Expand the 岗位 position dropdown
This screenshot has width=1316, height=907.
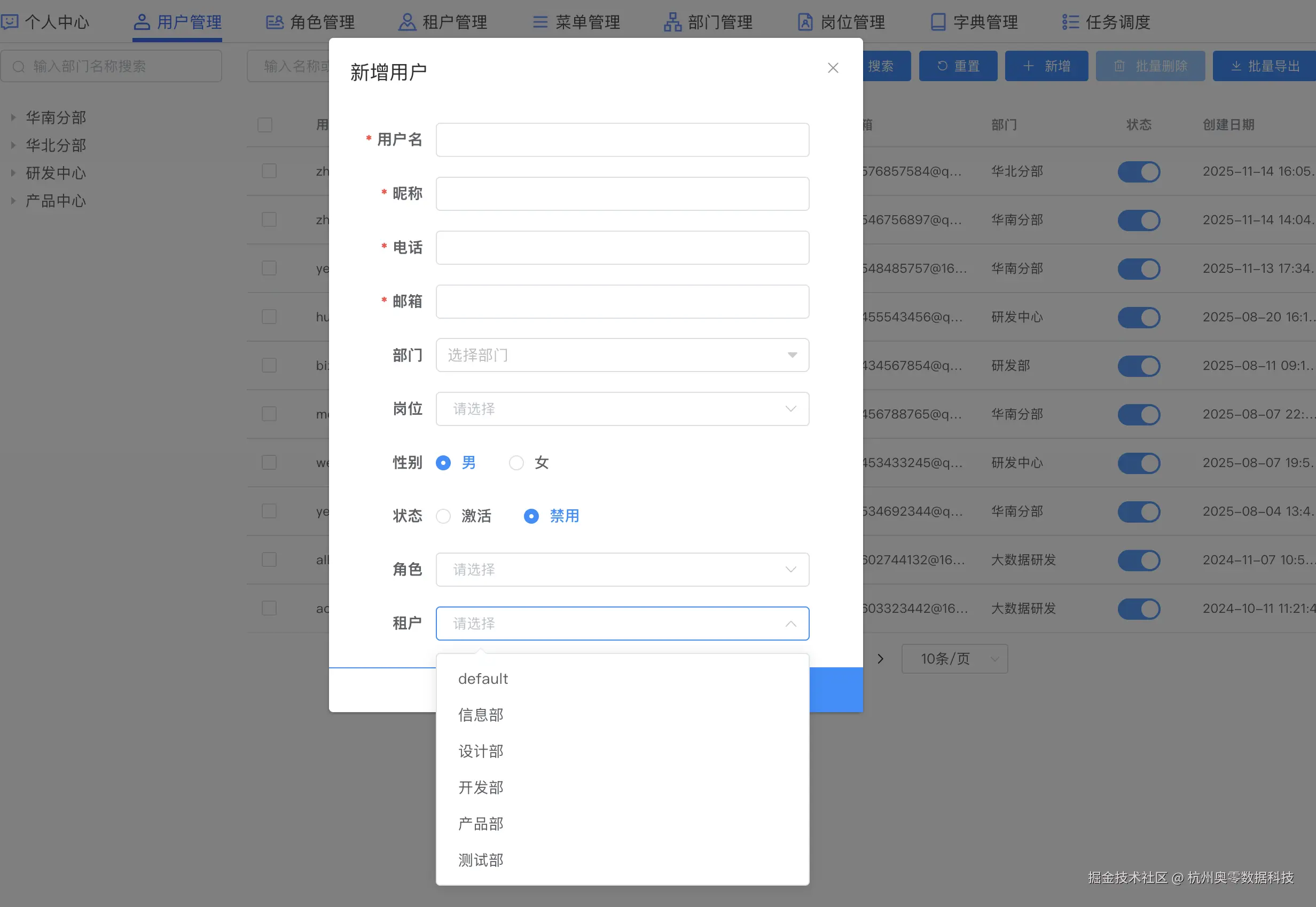tap(622, 409)
